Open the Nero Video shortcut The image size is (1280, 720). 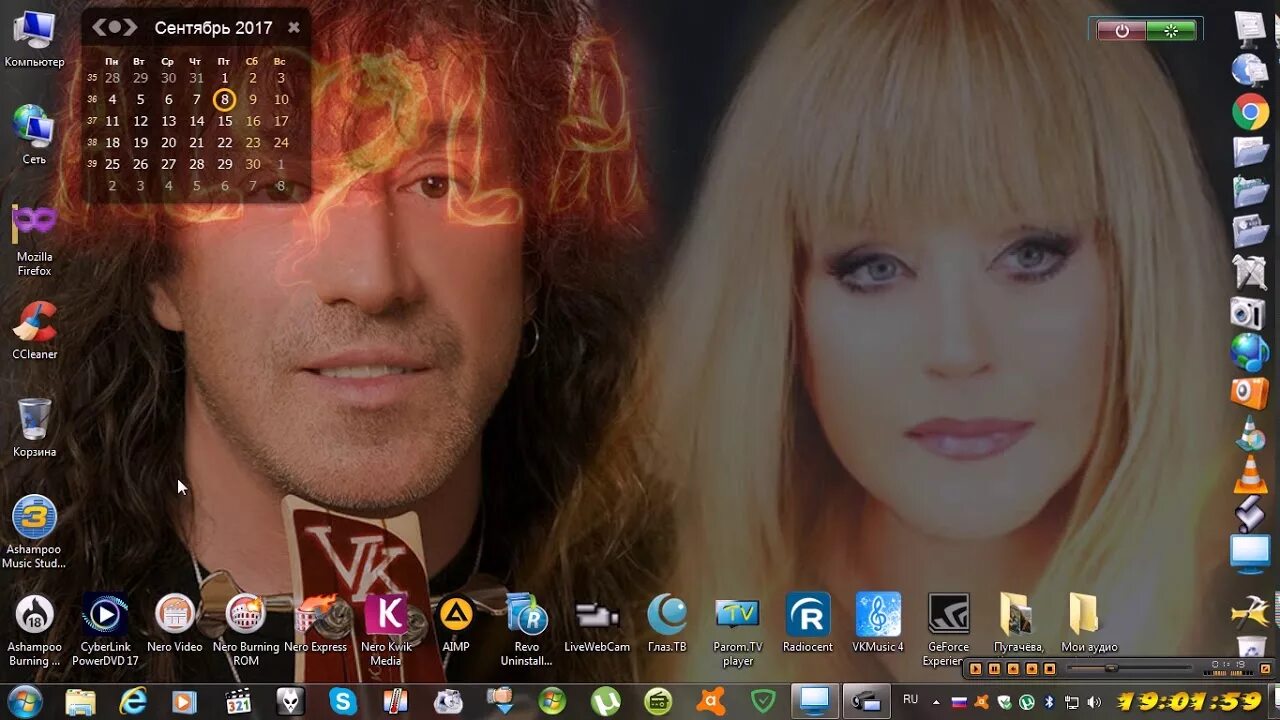tap(175, 624)
